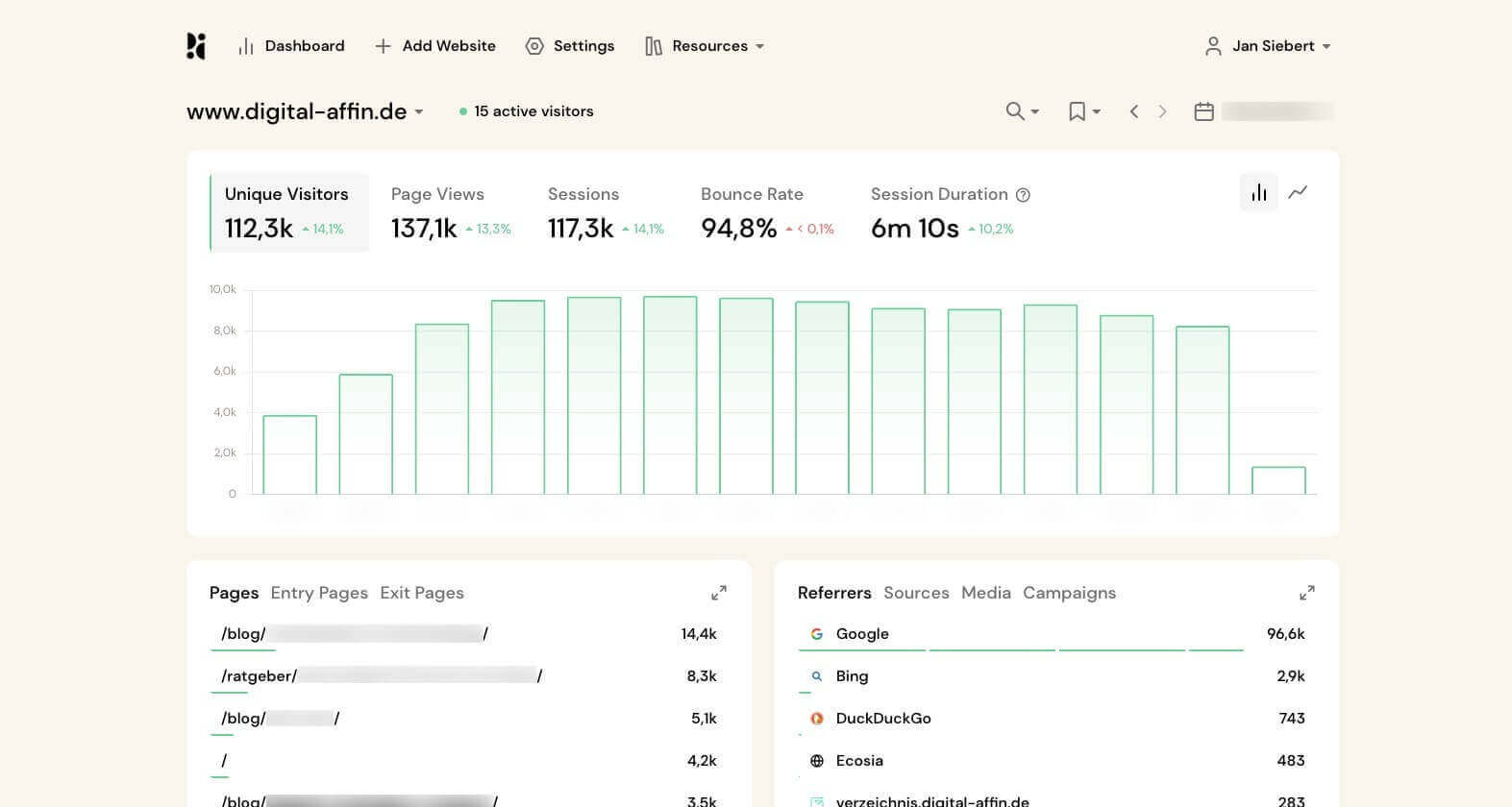1512x807 pixels.
Task: Click the Bing favicon icon
Action: pos(817,676)
